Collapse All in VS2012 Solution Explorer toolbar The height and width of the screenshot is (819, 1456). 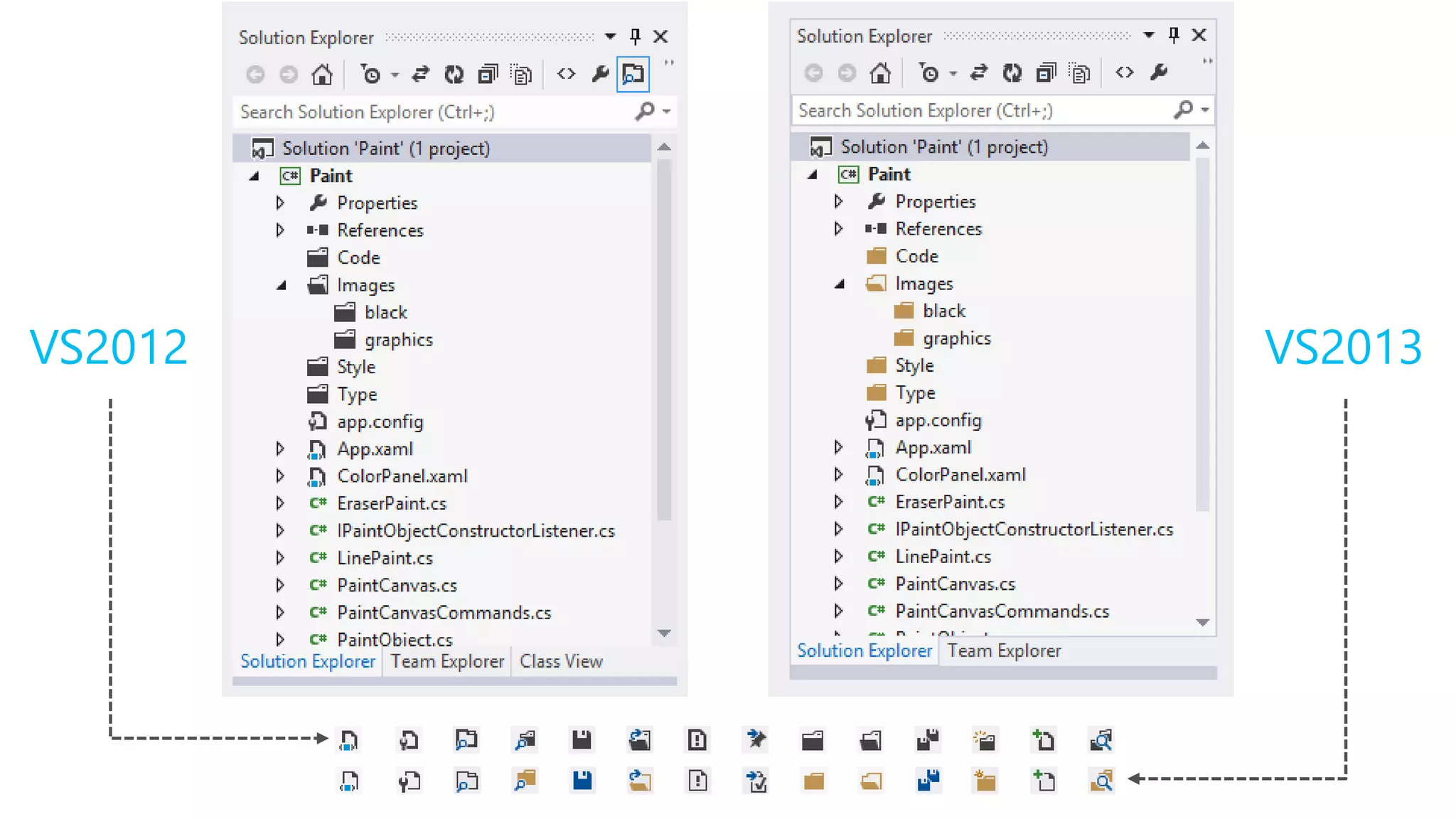pos(488,74)
